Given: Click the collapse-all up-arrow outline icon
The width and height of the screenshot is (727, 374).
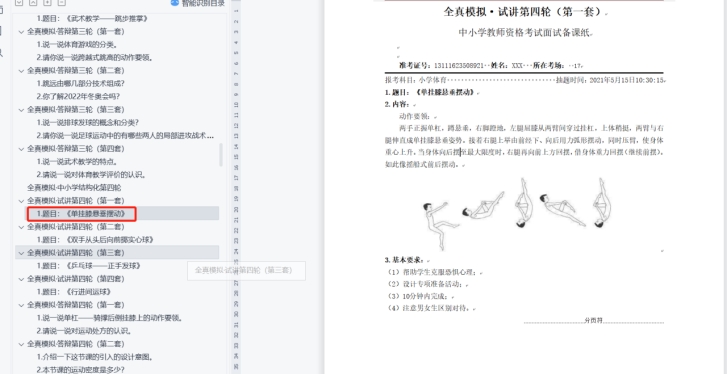Looking at the screenshot, I should 33,2.
